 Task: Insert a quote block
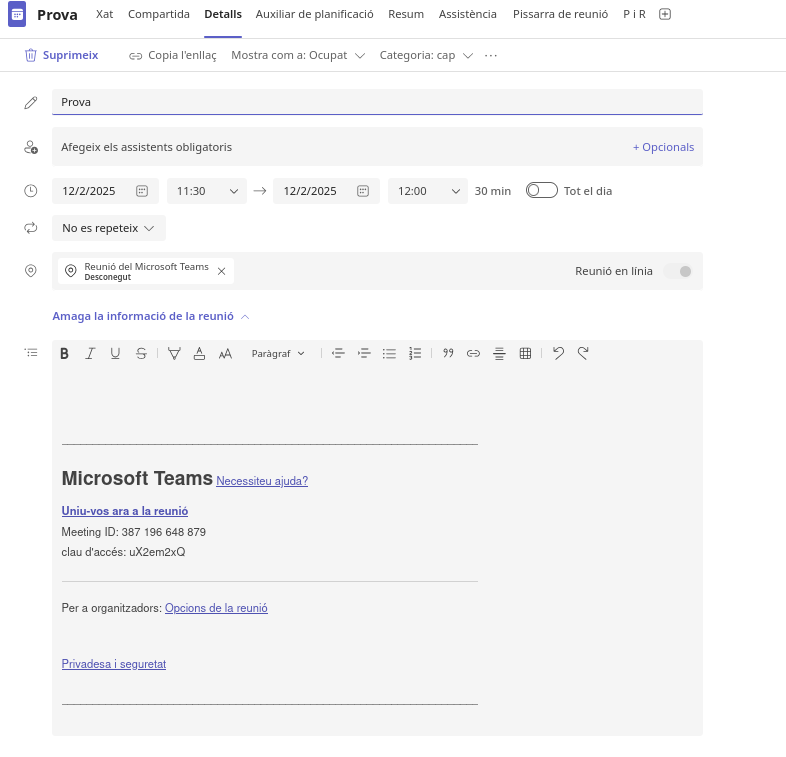pyautogui.click(x=448, y=354)
